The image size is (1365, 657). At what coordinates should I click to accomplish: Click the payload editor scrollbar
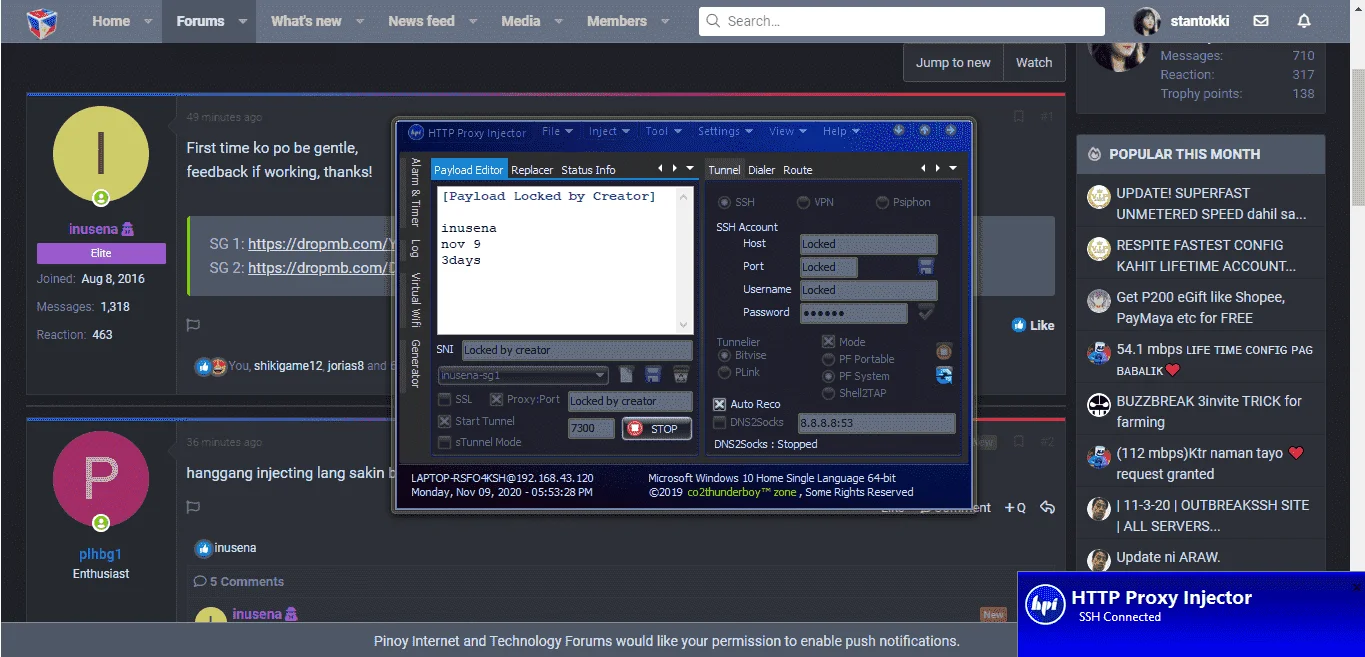click(x=685, y=260)
